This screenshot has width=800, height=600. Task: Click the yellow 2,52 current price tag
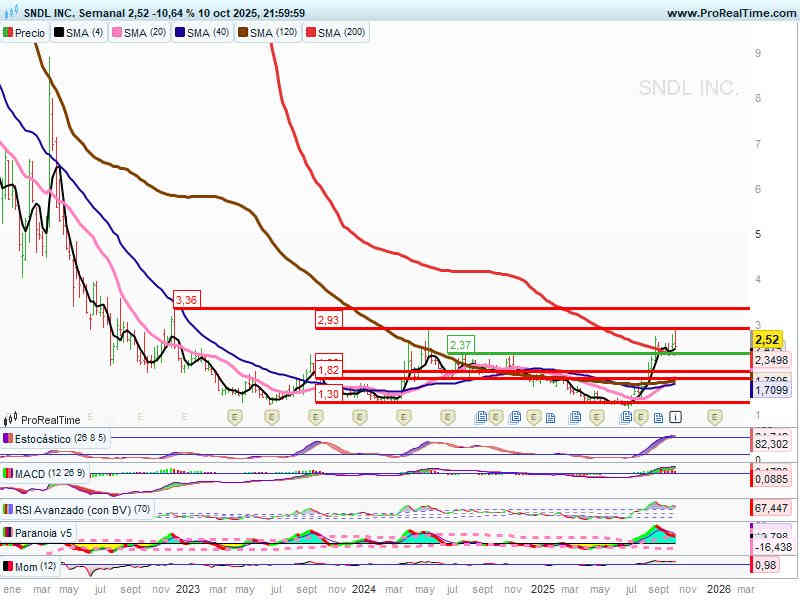tap(766, 340)
